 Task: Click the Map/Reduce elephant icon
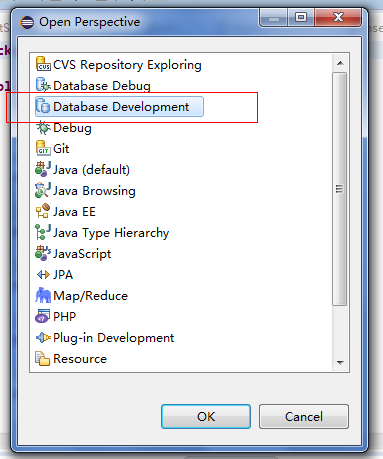43,295
